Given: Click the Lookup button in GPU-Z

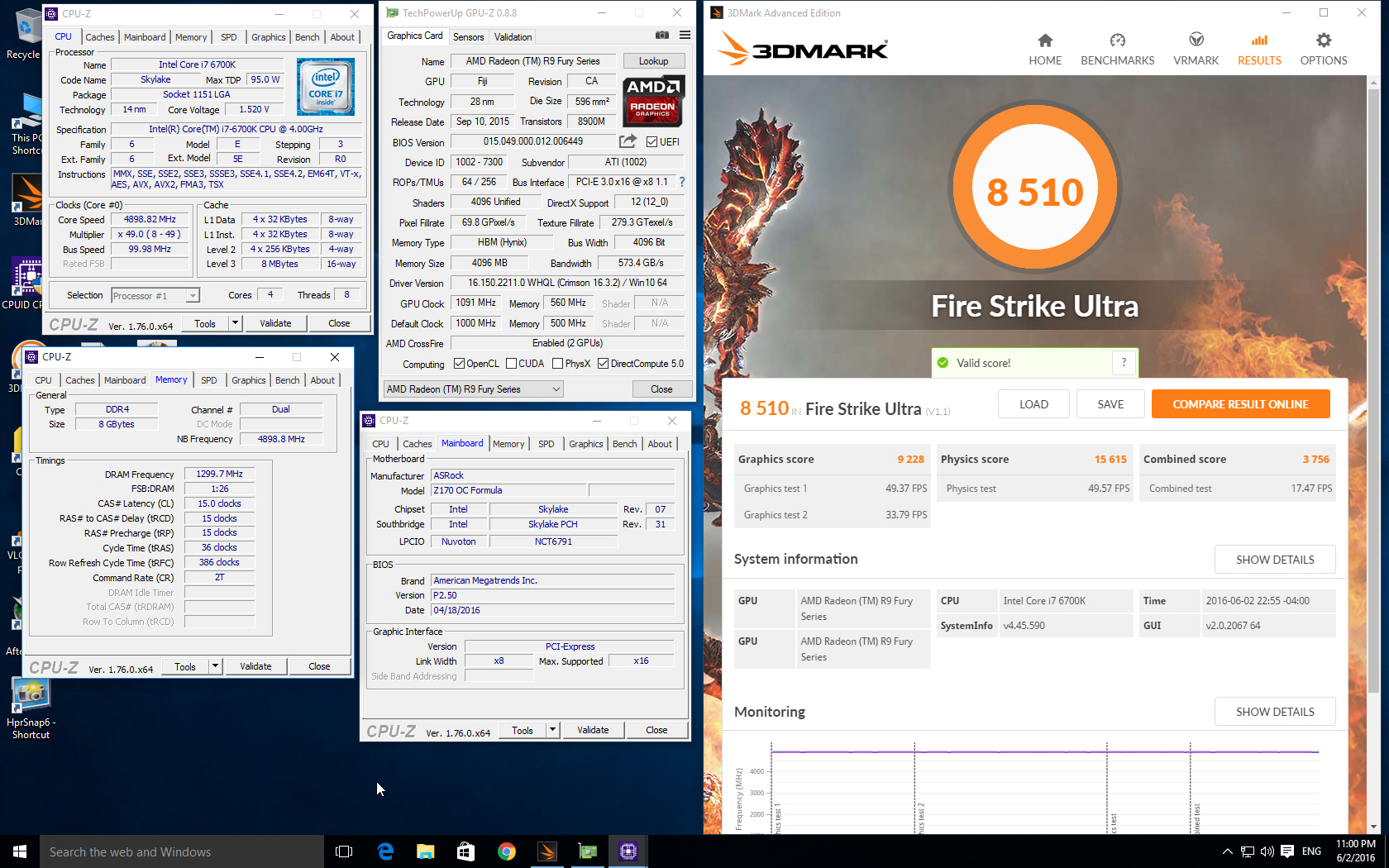Looking at the screenshot, I should [653, 61].
